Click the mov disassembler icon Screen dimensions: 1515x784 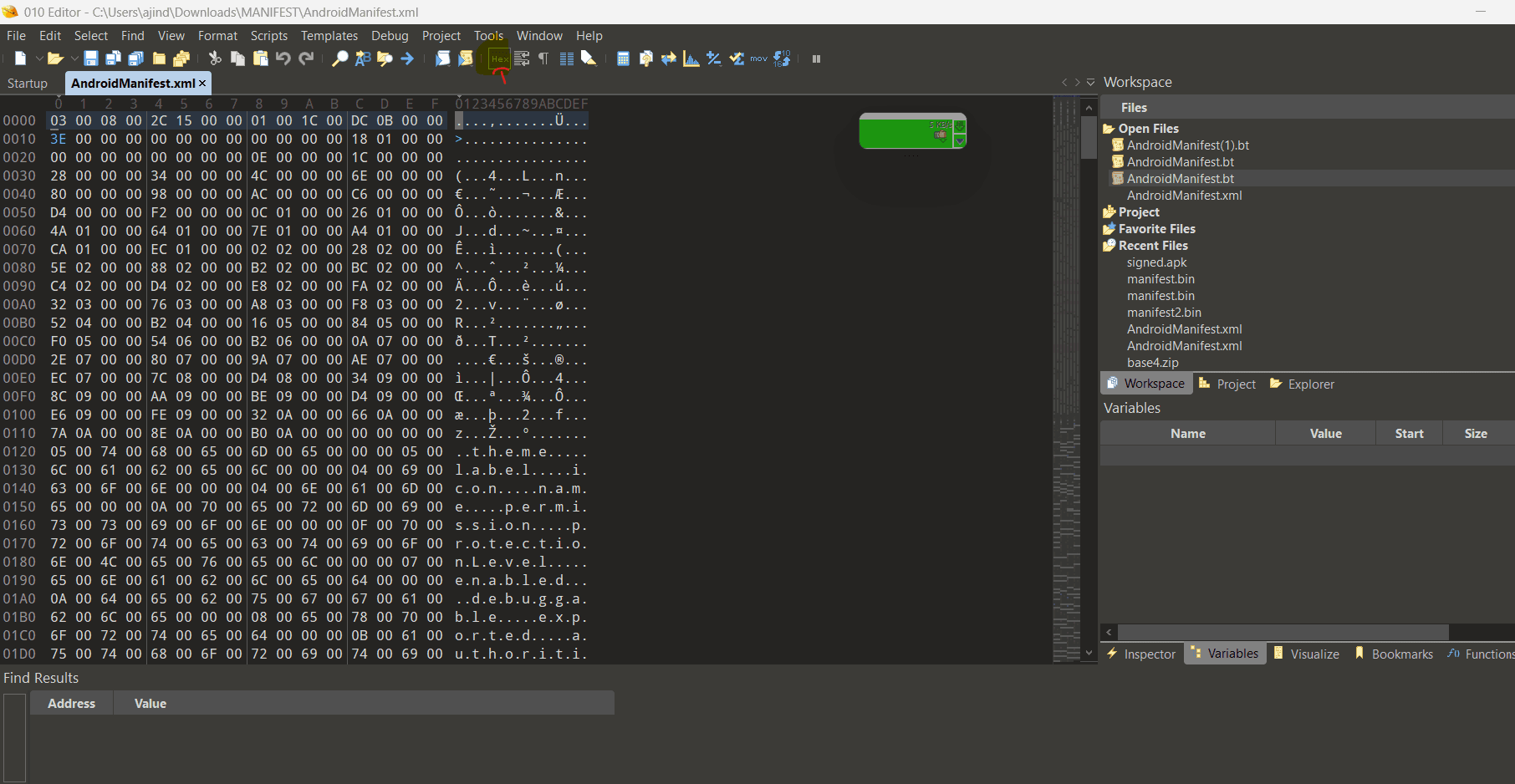pyautogui.click(x=758, y=59)
